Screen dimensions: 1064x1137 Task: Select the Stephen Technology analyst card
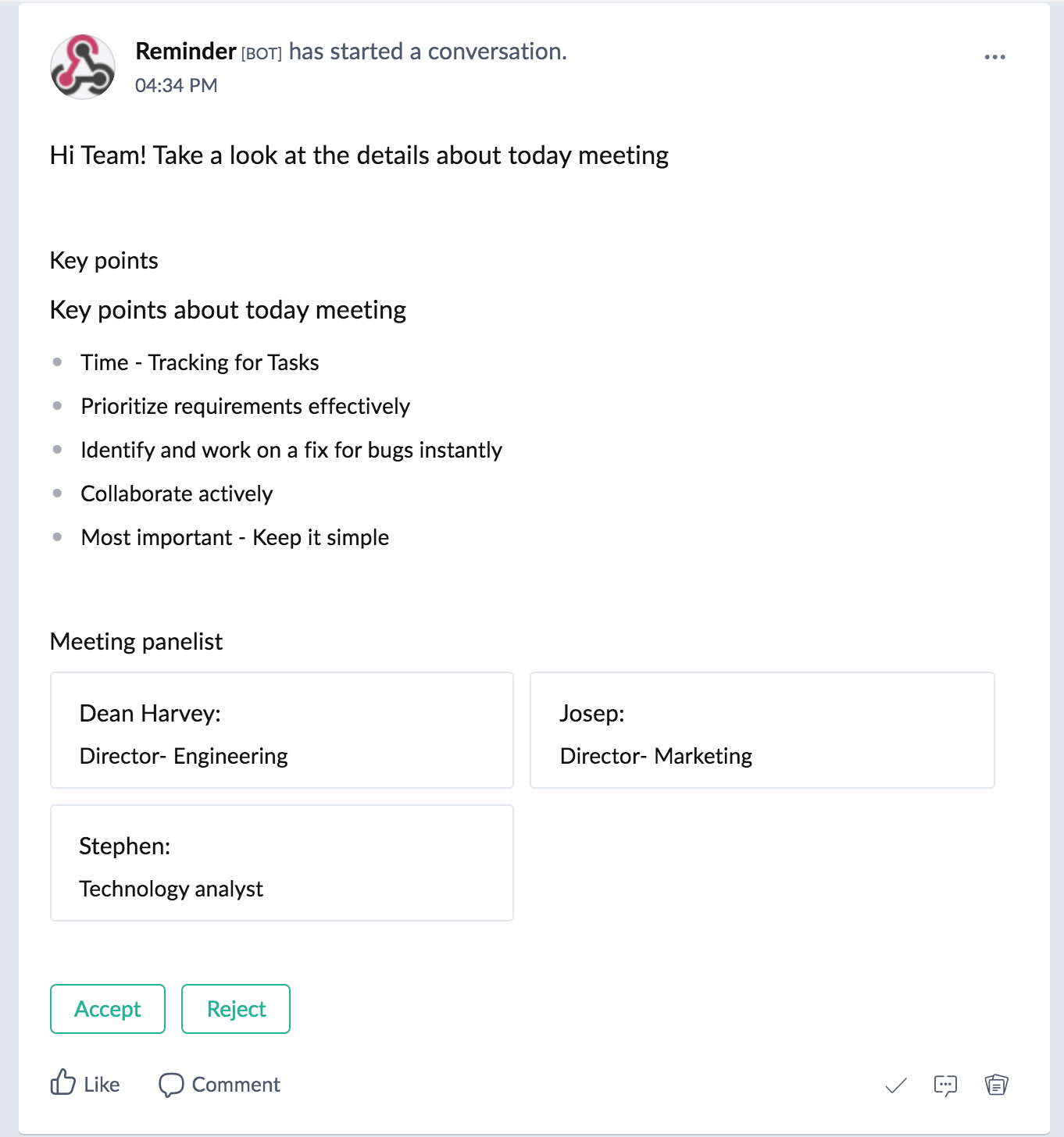281,863
